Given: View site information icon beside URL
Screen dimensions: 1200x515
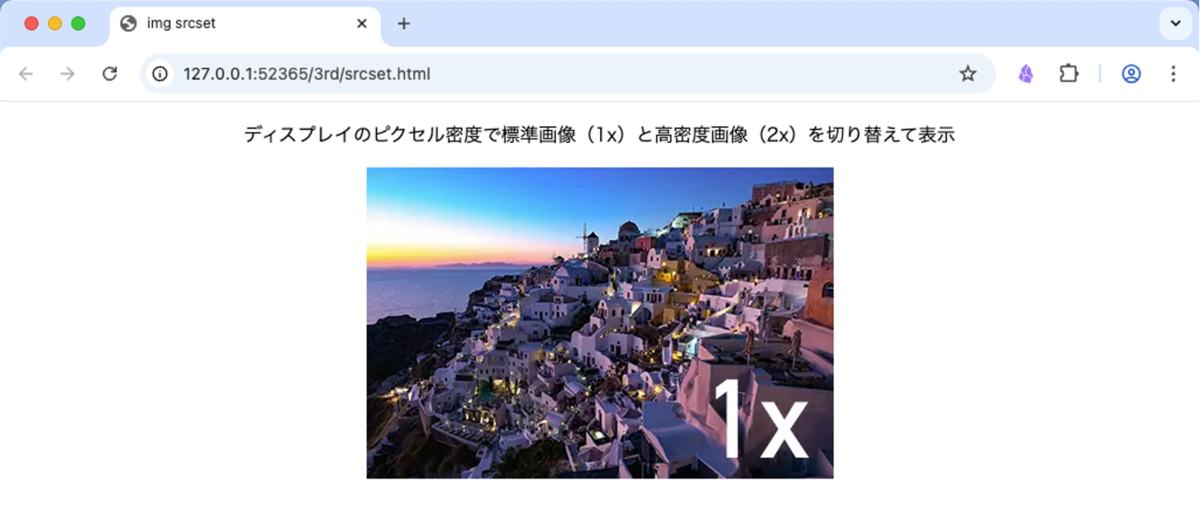Looking at the screenshot, I should click(160, 74).
